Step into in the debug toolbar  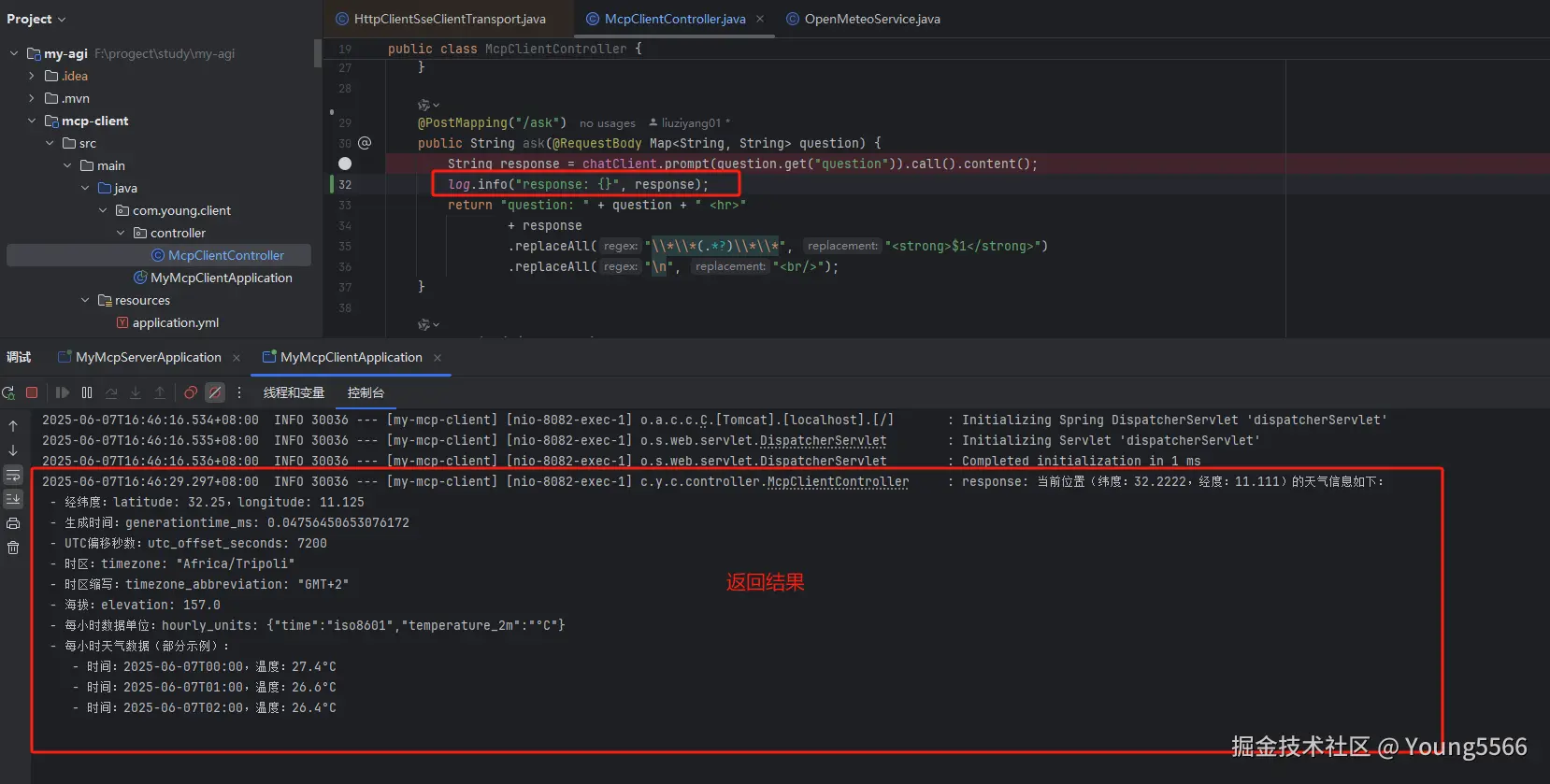(x=136, y=392)
